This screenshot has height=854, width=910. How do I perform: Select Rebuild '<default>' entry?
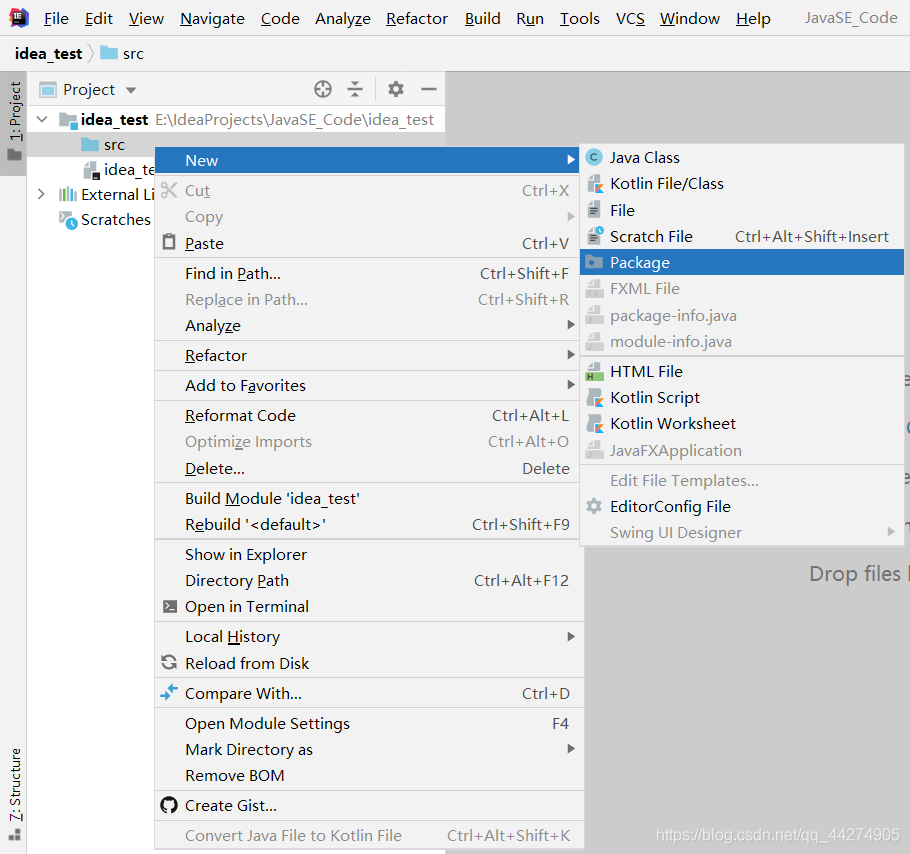click(367, 524)
